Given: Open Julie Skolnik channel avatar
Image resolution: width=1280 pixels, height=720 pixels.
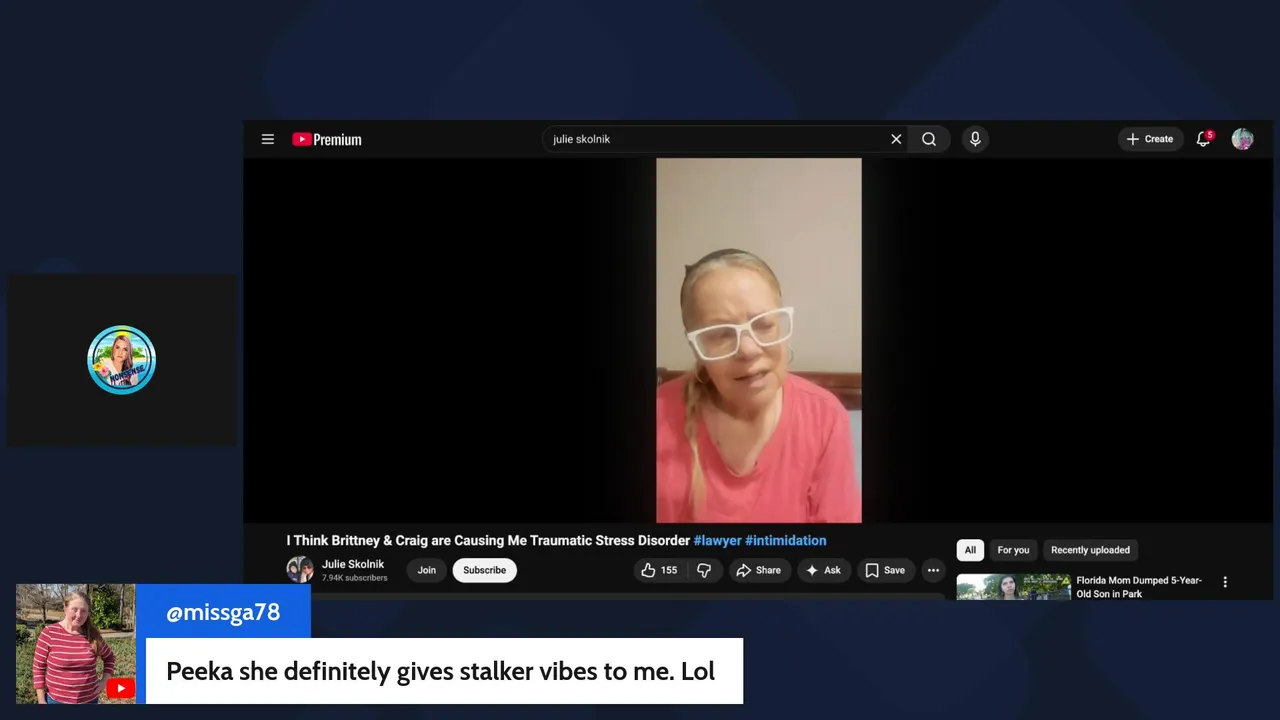Looking at the screenshot, I should 300,570.
